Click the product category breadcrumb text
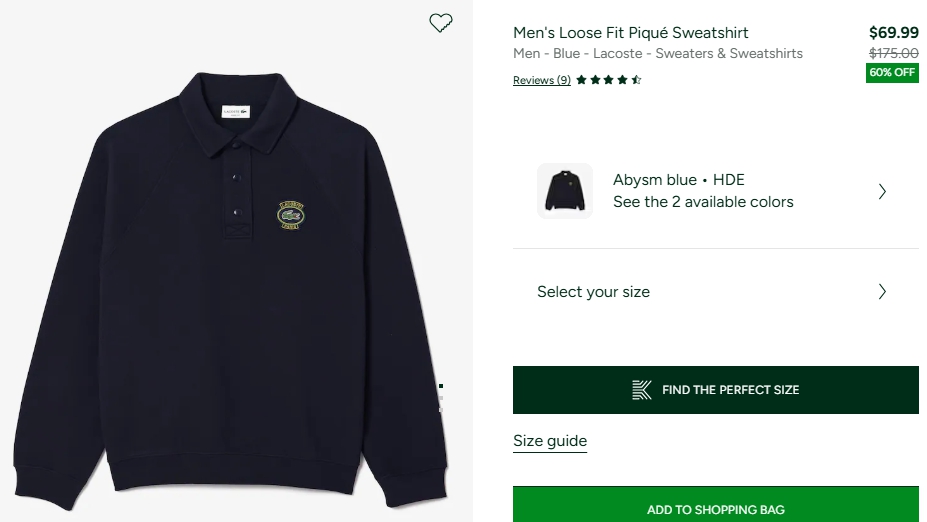Viewport: 927px width, 522px height. coord(657,54)
